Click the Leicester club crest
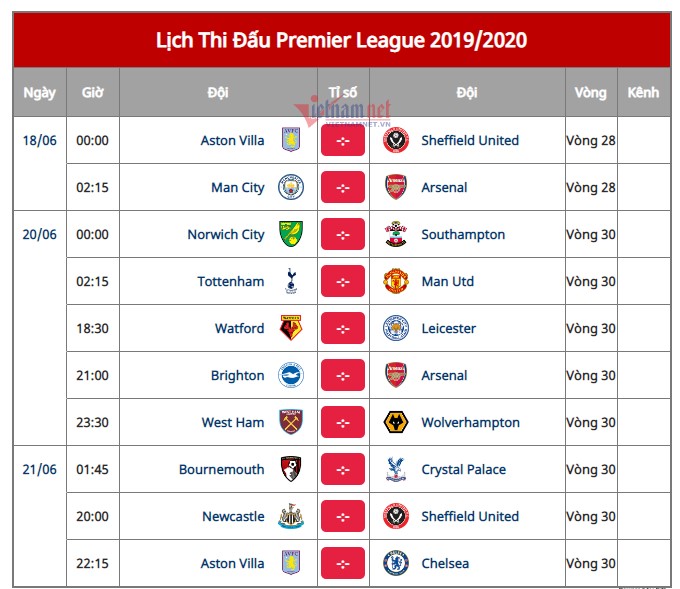The width and height of the screenshot is (680, 589). click(x=396, y=328)
